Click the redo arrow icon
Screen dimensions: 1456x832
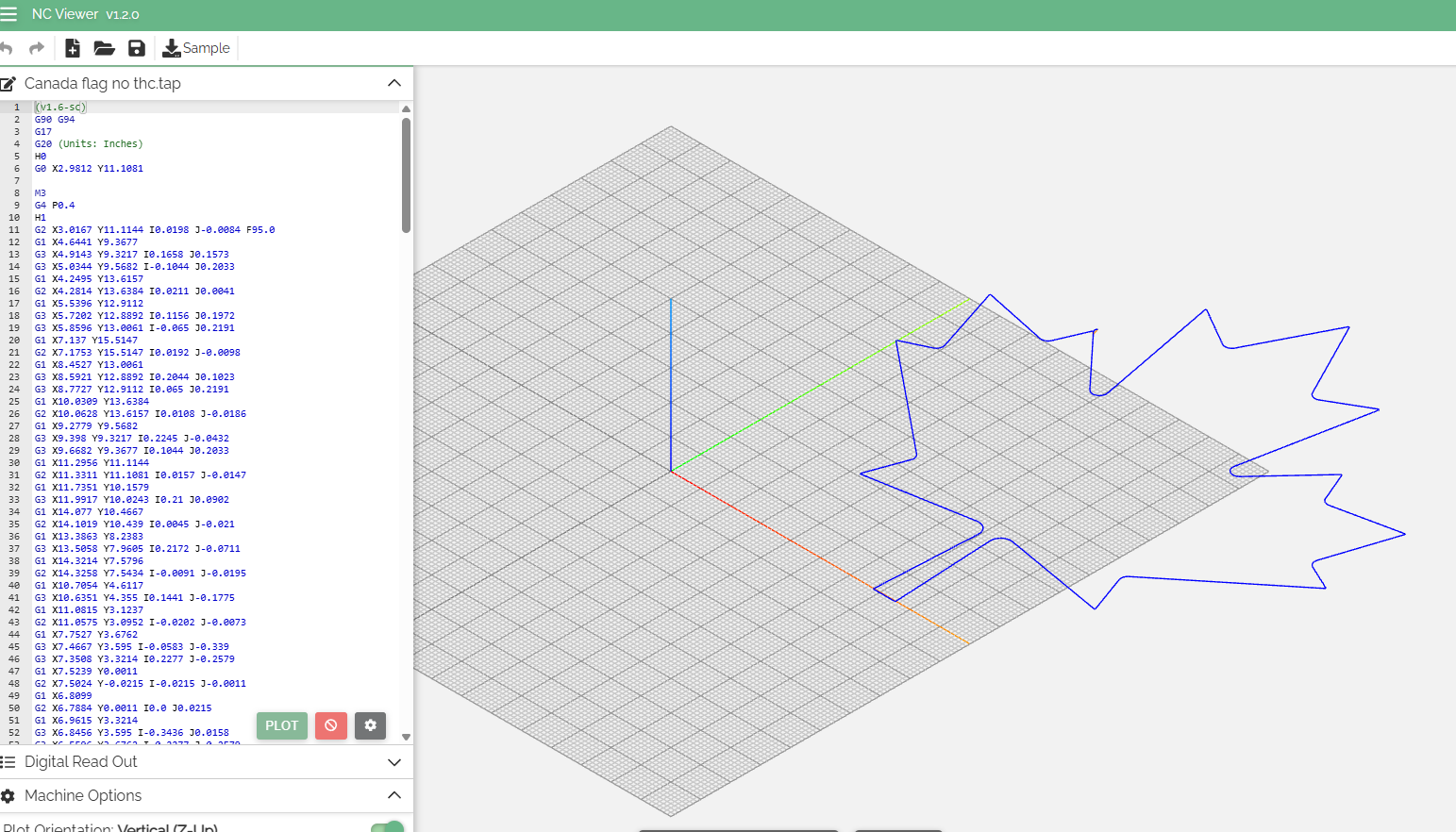(37, 48)
